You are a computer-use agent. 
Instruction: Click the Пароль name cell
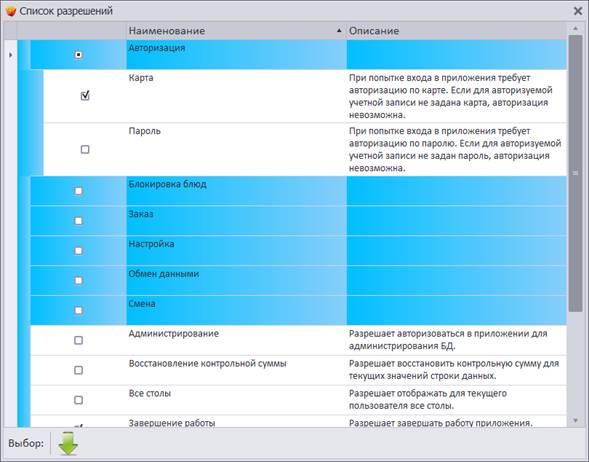(x=236, y=149)
